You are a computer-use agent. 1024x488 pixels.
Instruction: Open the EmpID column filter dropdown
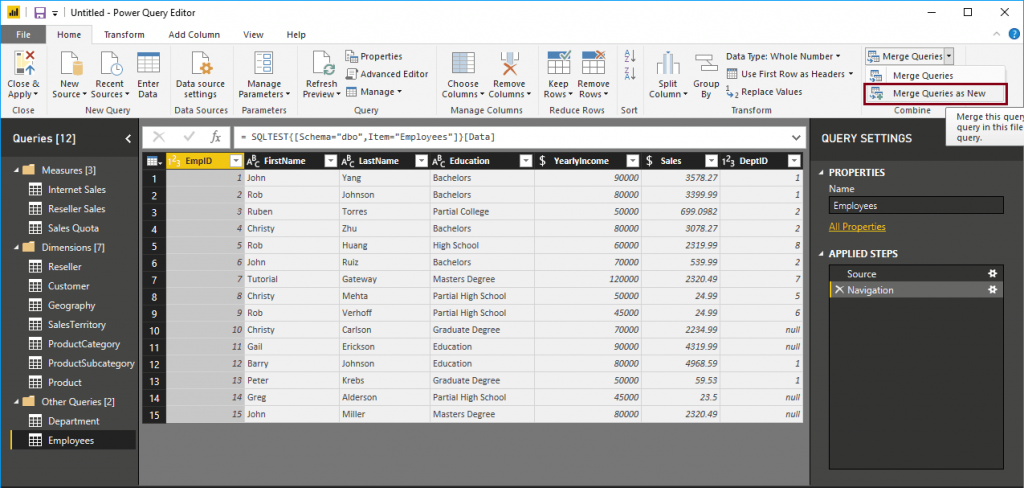point(236,161)
